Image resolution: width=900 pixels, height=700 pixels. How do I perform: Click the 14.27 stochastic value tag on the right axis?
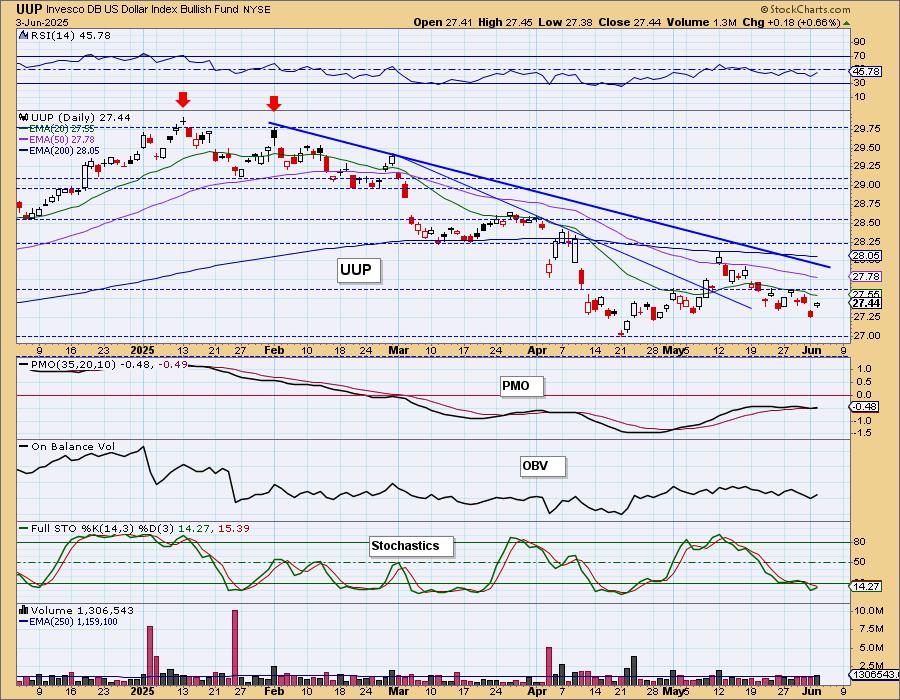[866, 586]
